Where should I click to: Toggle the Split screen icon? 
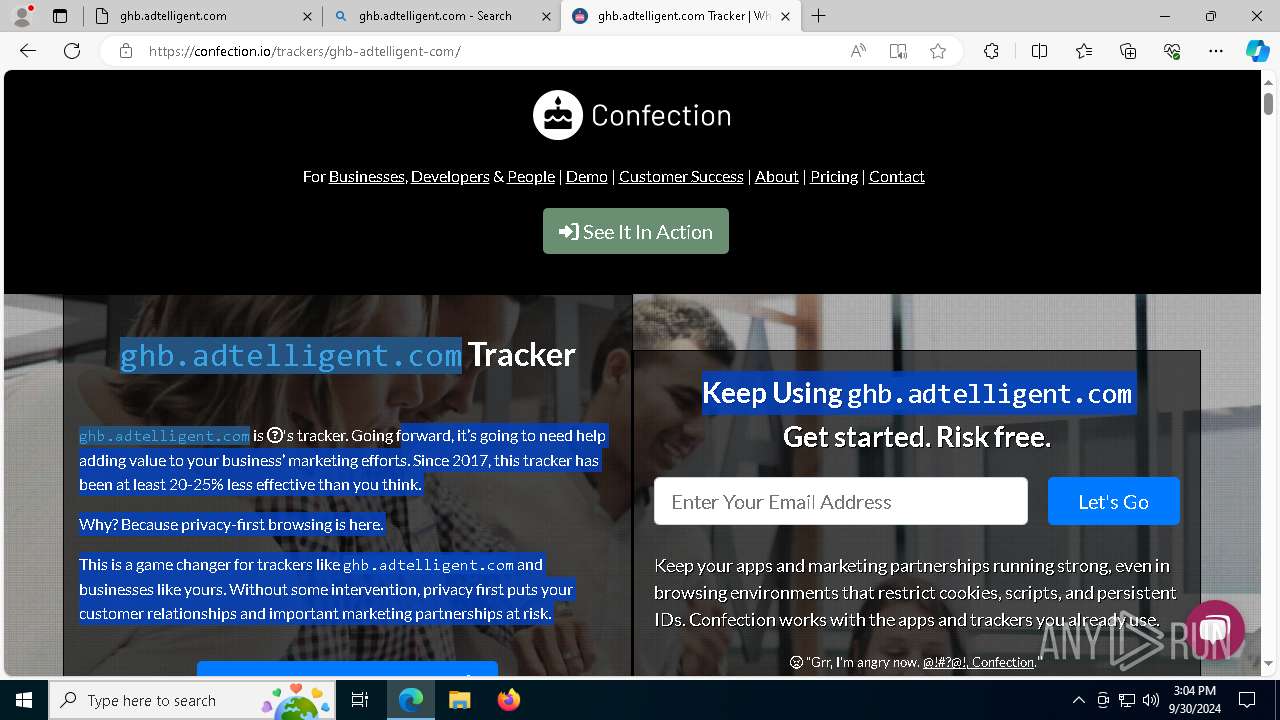pos(1039,51)
